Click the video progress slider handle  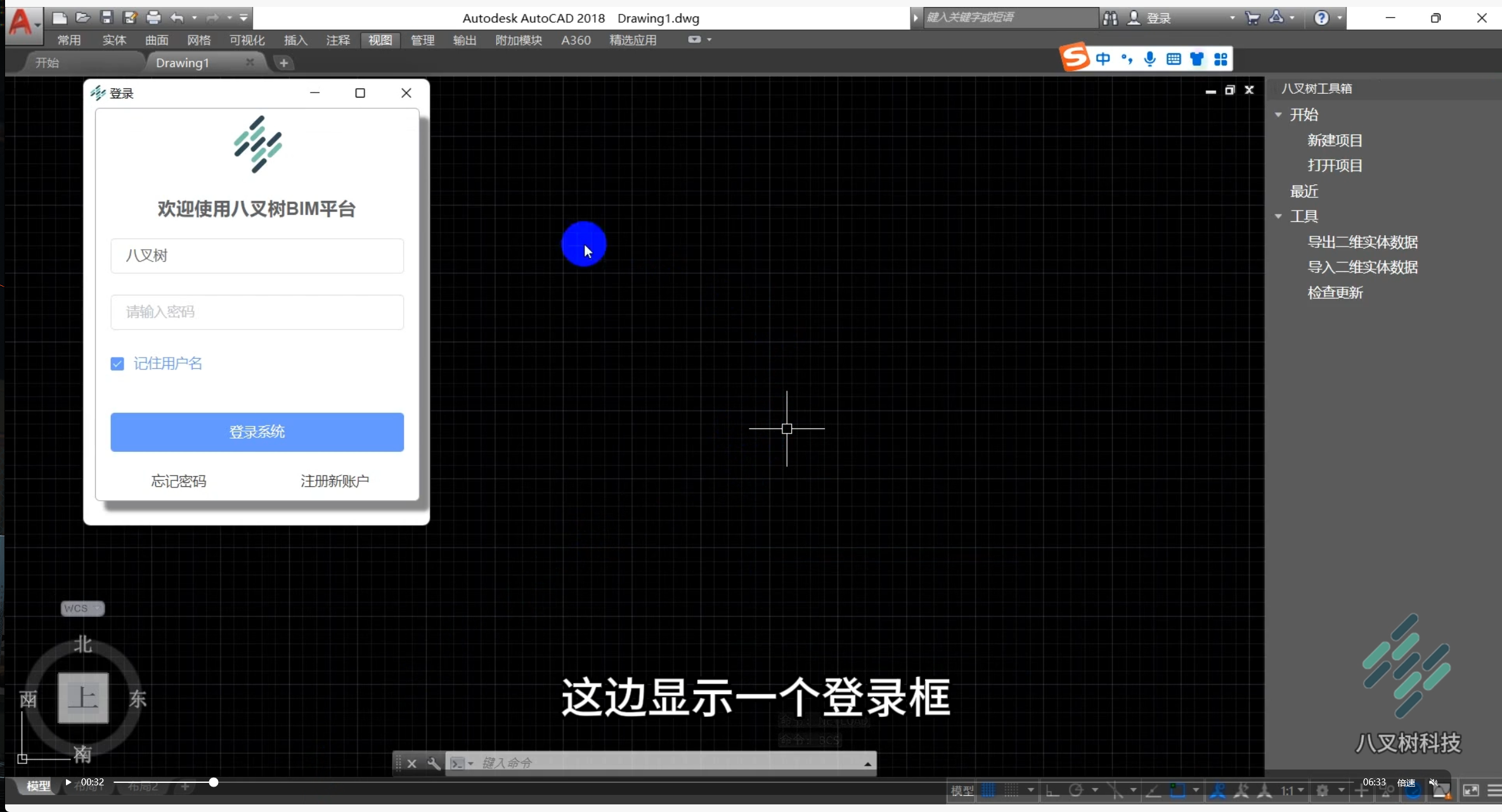pyautogui.click(x=214, y=782)
